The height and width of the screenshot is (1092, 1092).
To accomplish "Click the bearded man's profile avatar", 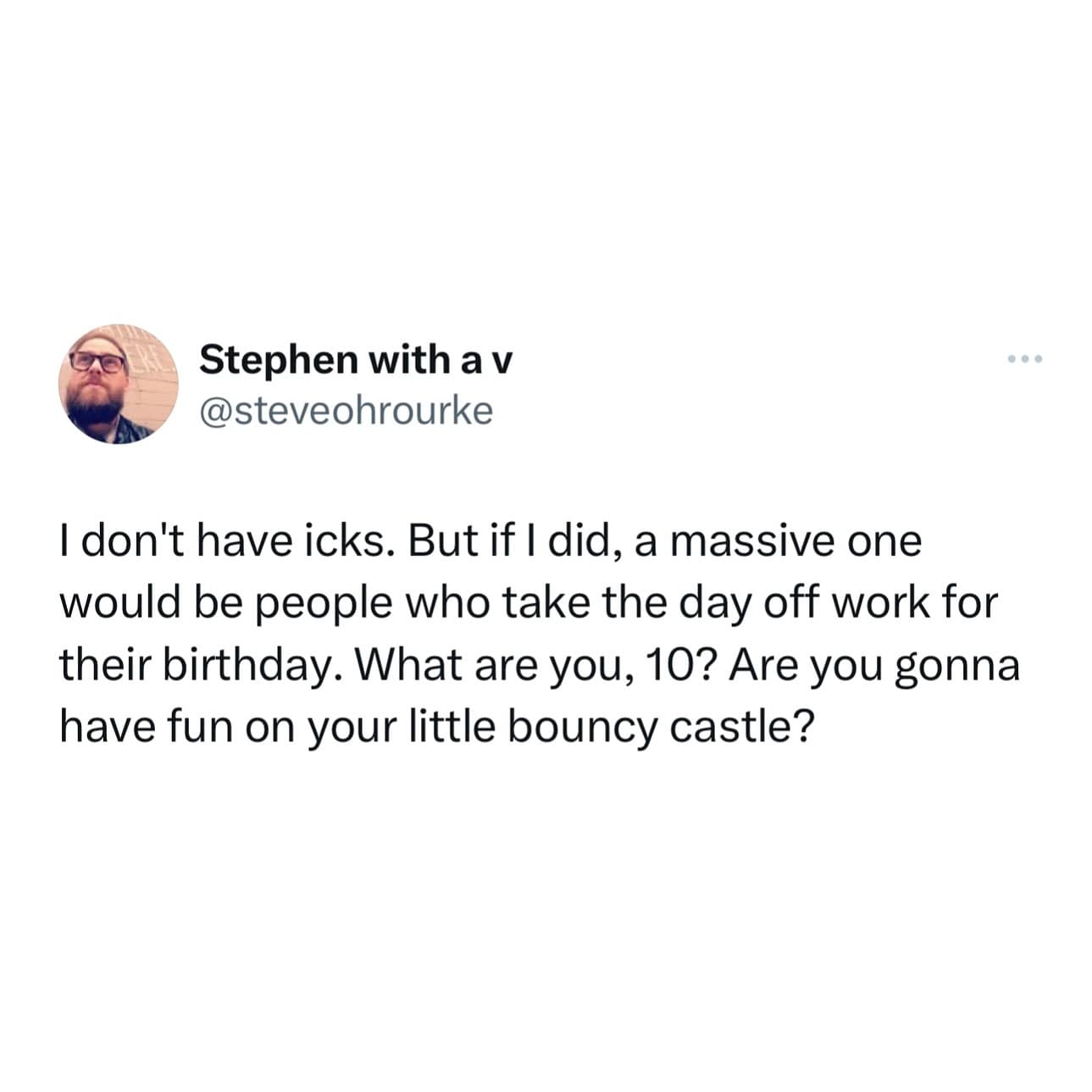I will tap(118, 383).
